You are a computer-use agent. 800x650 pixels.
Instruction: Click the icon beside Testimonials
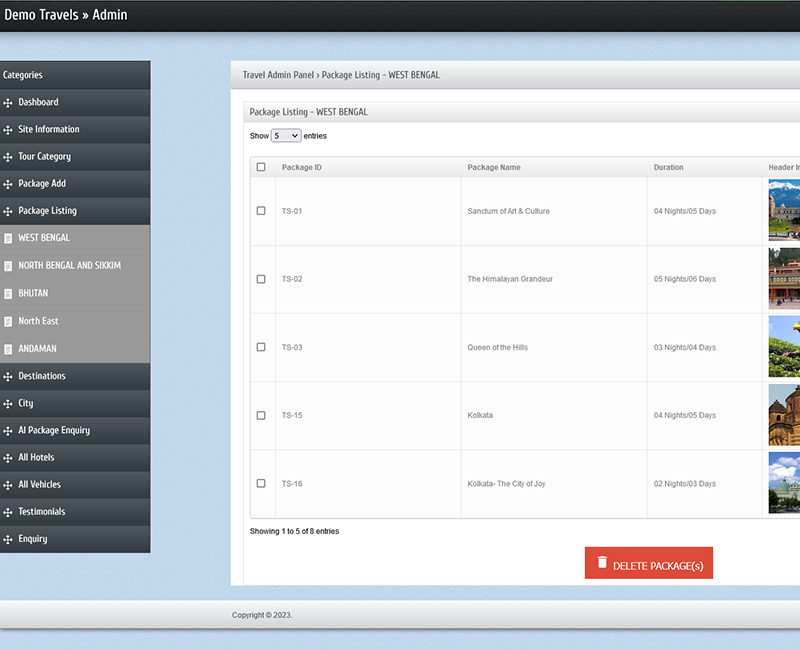(8, 512)
